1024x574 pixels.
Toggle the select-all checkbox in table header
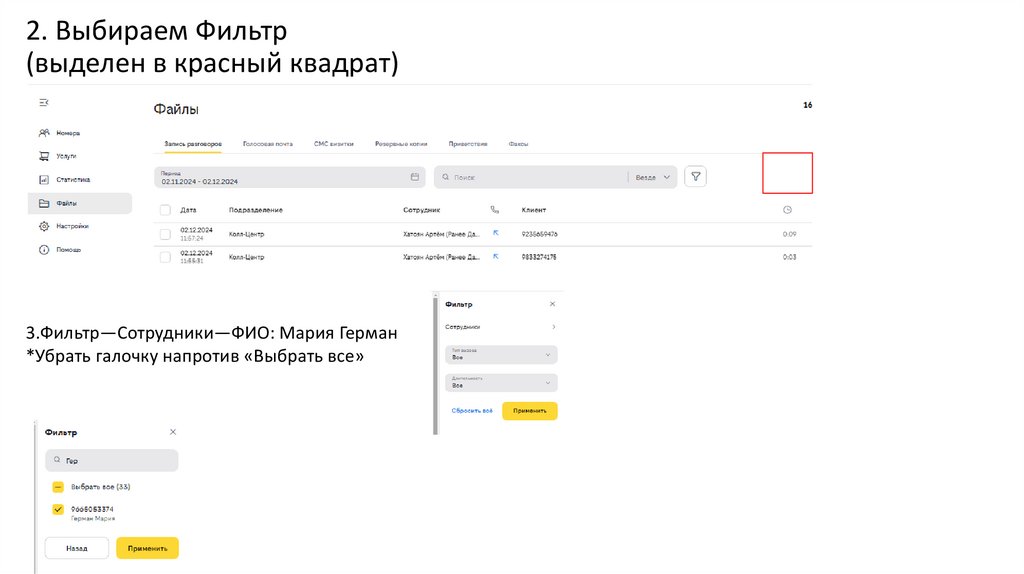tap(165, 210)
